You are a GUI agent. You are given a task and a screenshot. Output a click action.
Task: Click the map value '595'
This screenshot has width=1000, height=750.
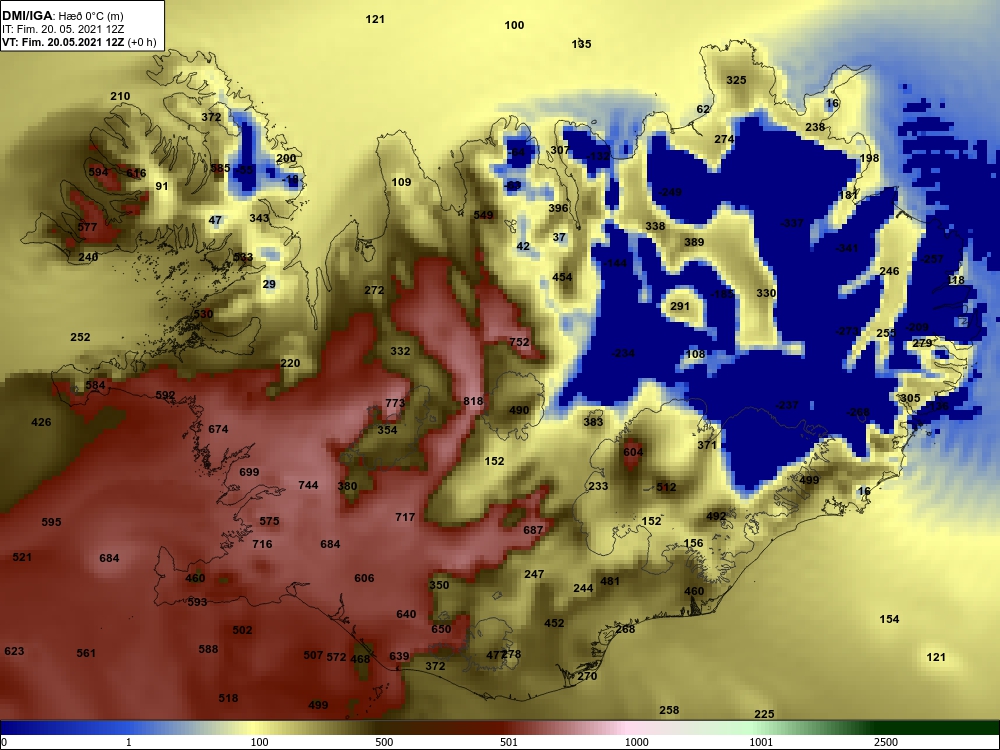pos(51,522)
